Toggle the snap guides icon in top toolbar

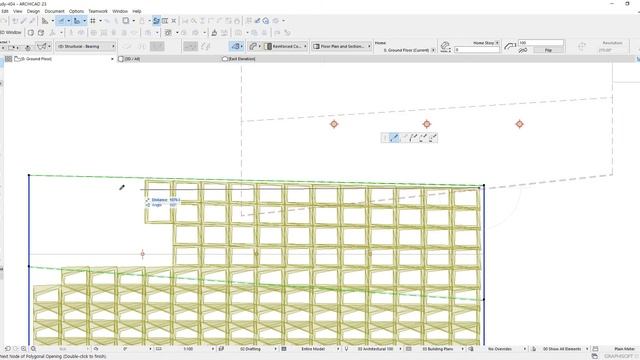[x=76, y=21]
